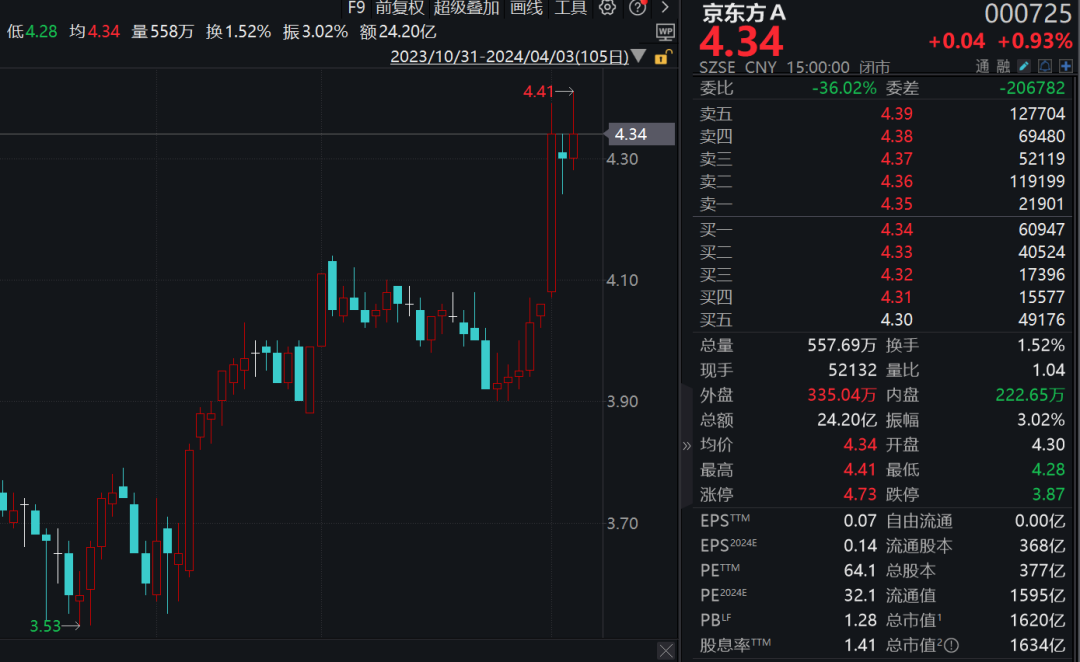The image size is (1080, 662).
Task: Click the stock name 京东方A
Action: click(743, 12)
